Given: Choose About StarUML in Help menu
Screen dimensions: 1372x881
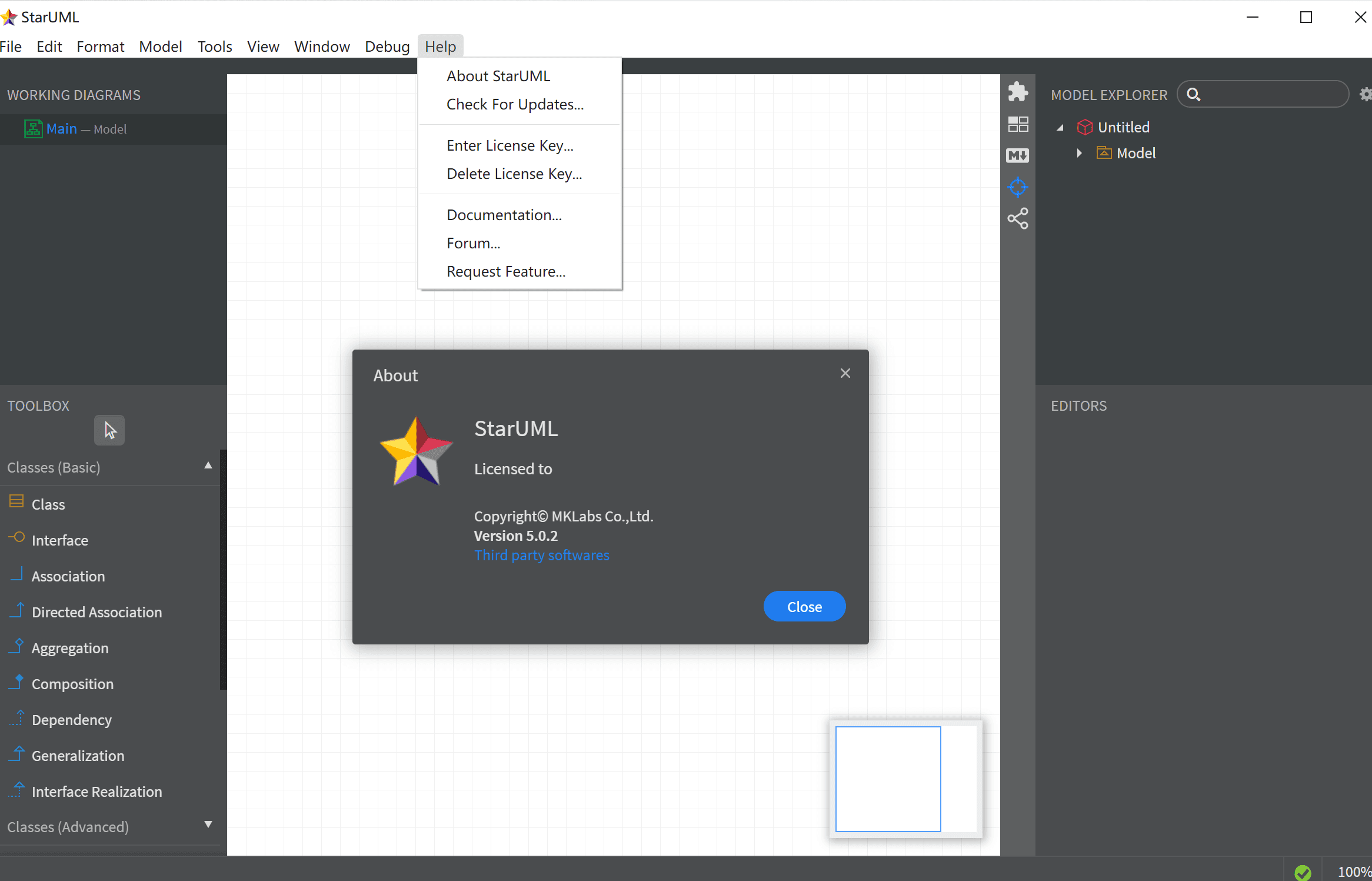Looking at the screenshot, I should click(x=520, y=76).
